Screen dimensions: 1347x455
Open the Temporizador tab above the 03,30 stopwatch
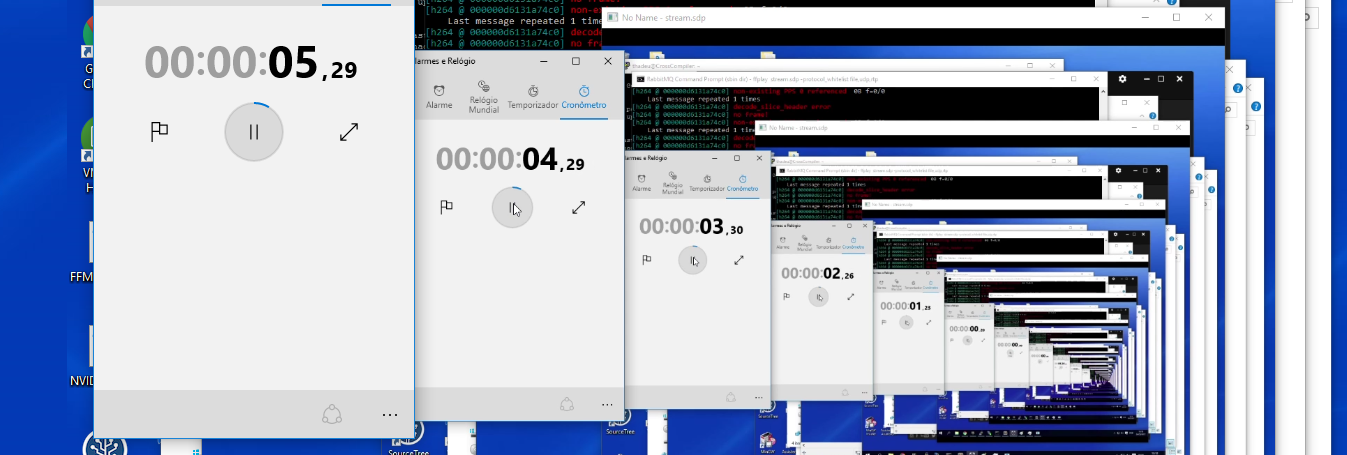tap(706, 183)
